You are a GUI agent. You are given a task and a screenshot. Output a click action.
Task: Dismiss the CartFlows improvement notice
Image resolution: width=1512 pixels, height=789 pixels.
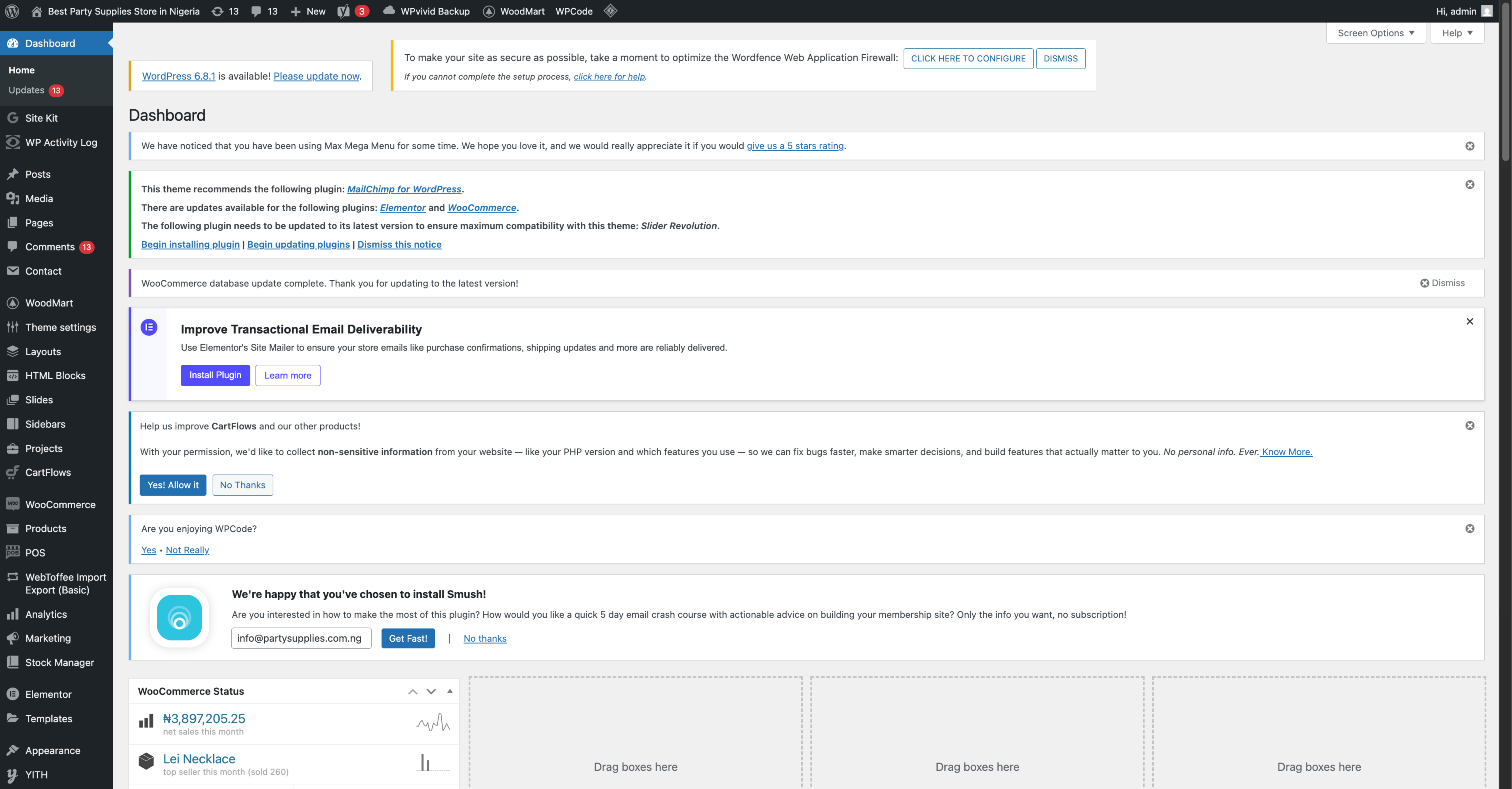pos(1470,426)
